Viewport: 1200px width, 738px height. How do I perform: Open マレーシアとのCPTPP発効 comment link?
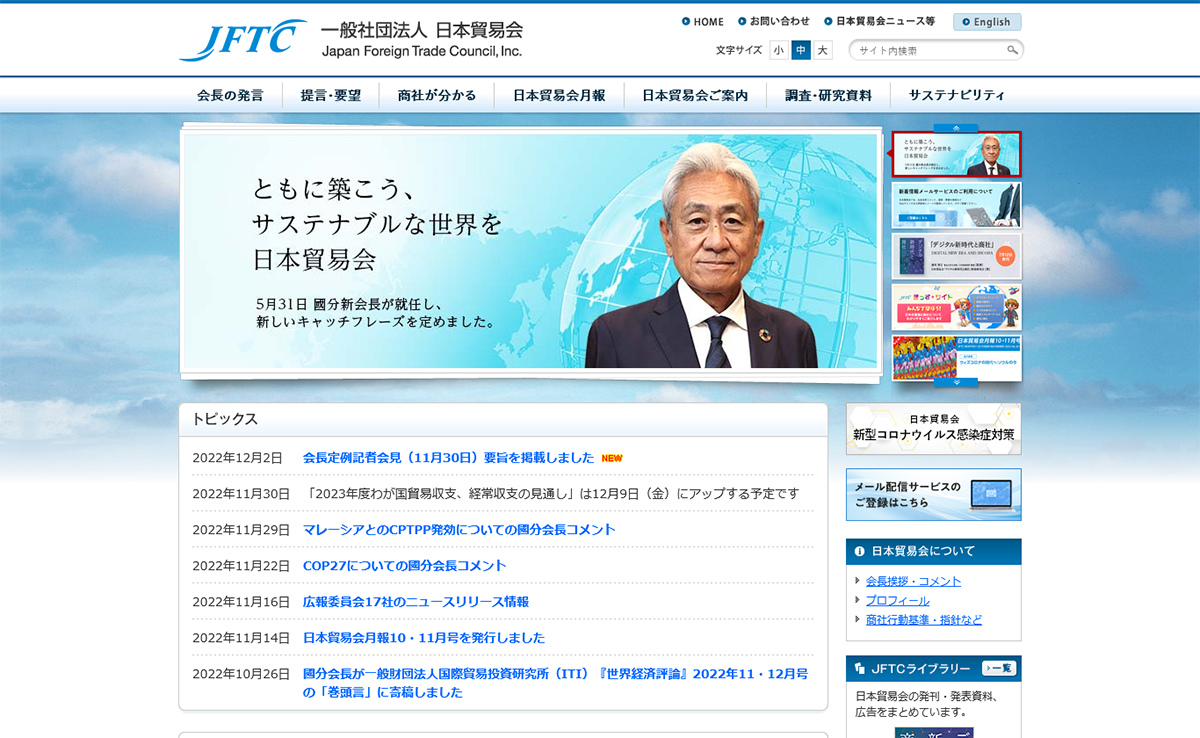459,530
